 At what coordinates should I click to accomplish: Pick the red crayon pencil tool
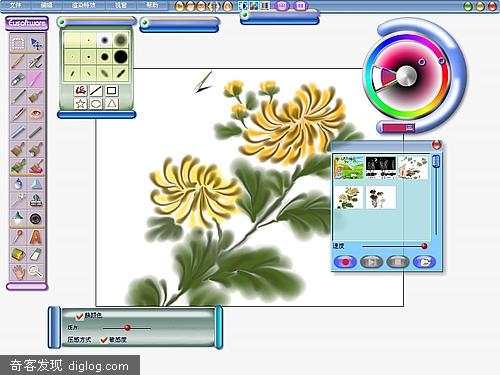click(x=18, y=114)
